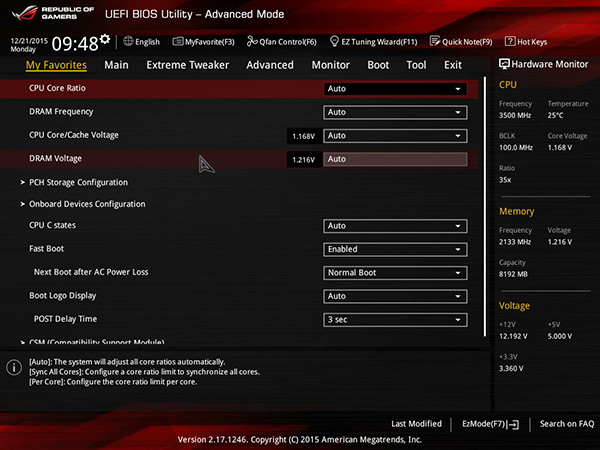The height and width of the screenshot is (450, 600).
Task: Open the DRAM Frequency dropdown
Action: point(395,112)
